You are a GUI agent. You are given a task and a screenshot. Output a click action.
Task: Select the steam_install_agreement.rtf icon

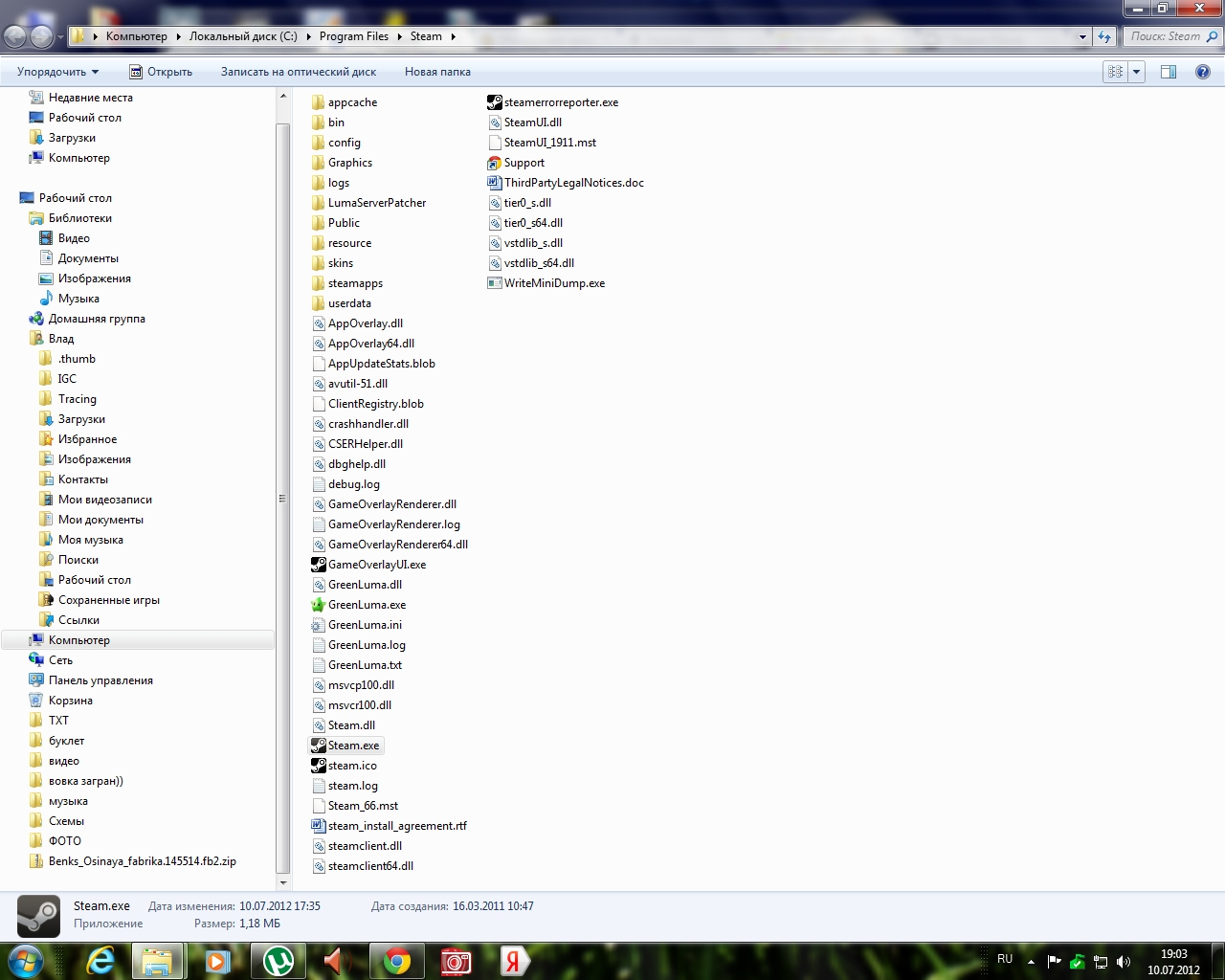point(319,826)
